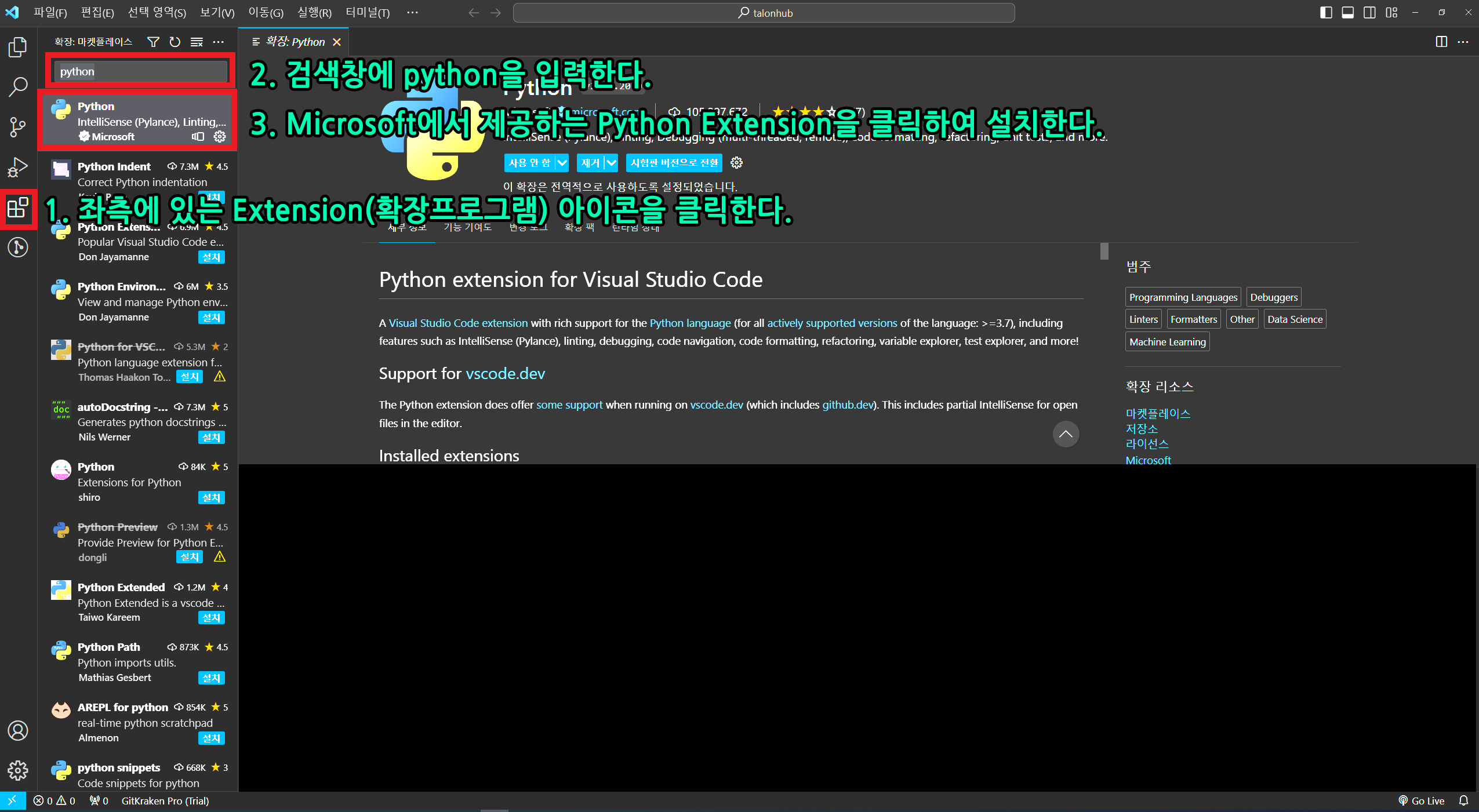
Task: Click Go Live in status bar
Action: 1421,800
